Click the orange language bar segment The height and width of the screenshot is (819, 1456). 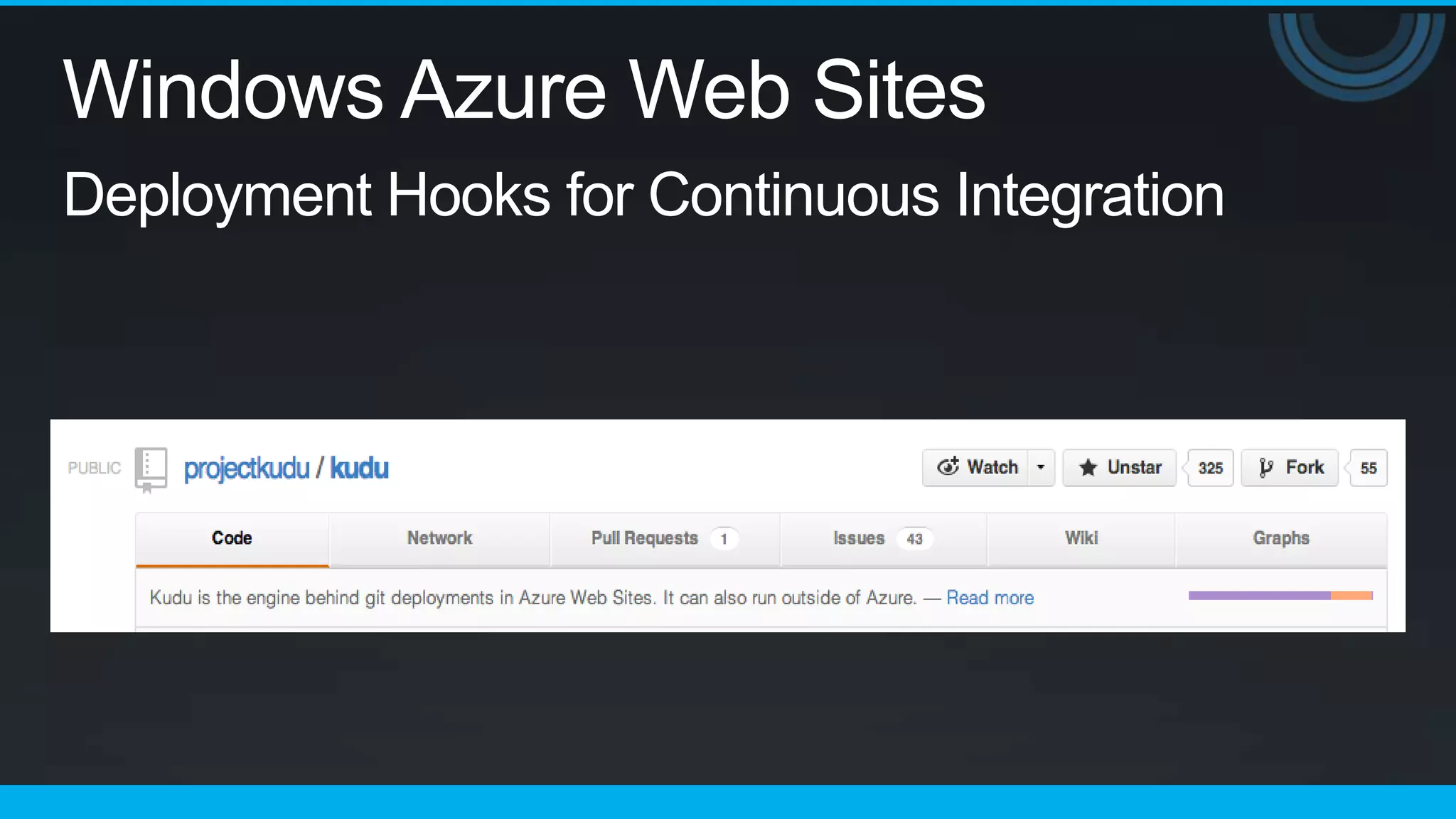1351,596
